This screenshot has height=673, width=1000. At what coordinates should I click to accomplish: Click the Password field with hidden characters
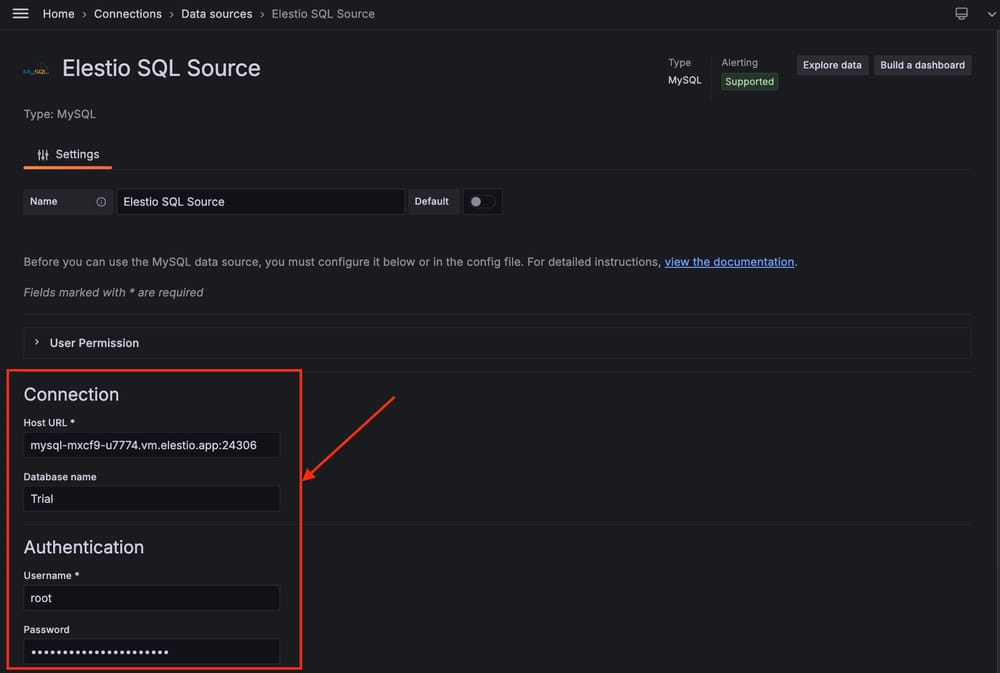tap(151, 651)
